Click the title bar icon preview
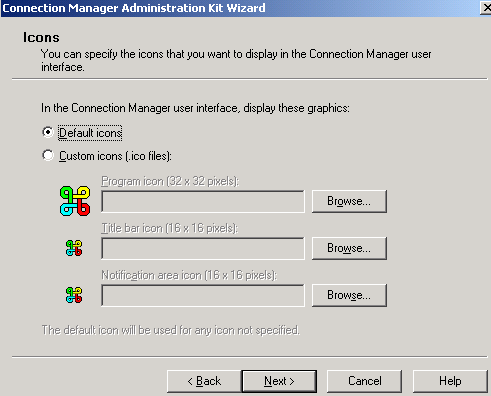Screen dimensions: 491x396 [x=74, y=248]
